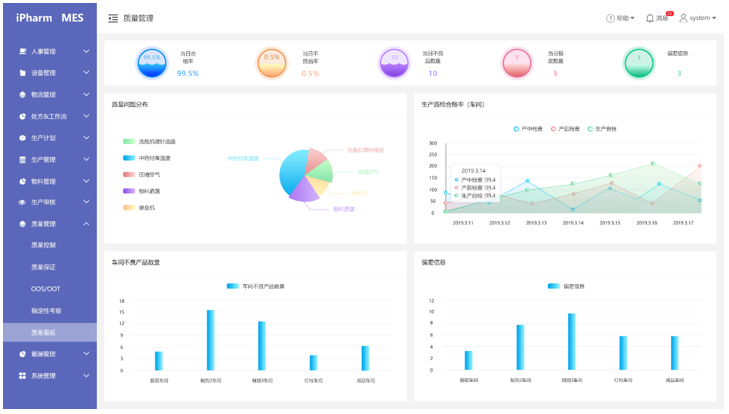Click the 生产管理 menu icon

pyautogui.click(x=22, y=160)
